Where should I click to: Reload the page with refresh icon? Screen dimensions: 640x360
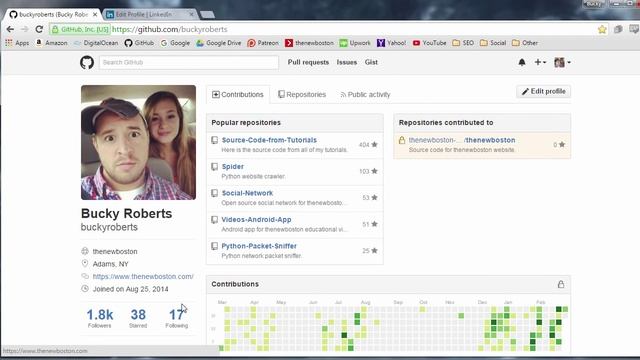[x=39, y=29]
